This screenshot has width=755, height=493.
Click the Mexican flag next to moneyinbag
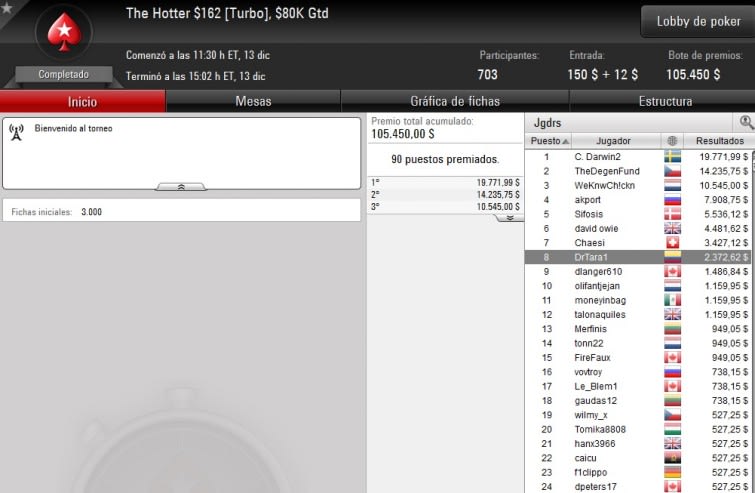click(672, 300)
